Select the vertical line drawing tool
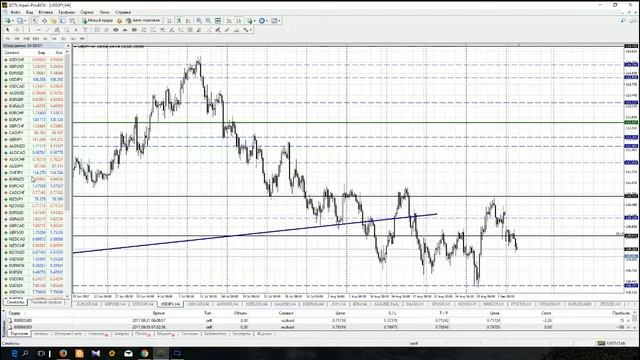 (29, 30)
